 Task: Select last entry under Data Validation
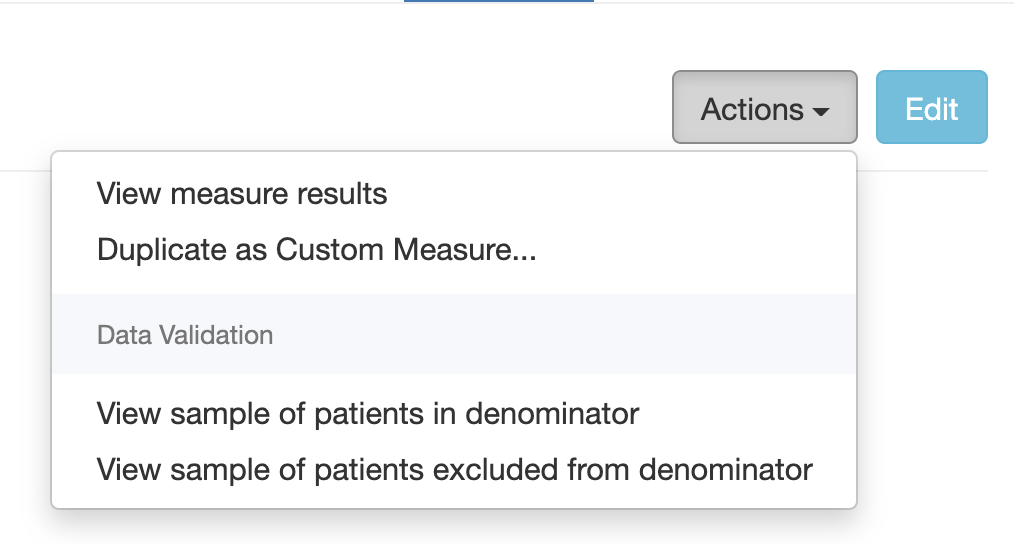tap(454, 469)
